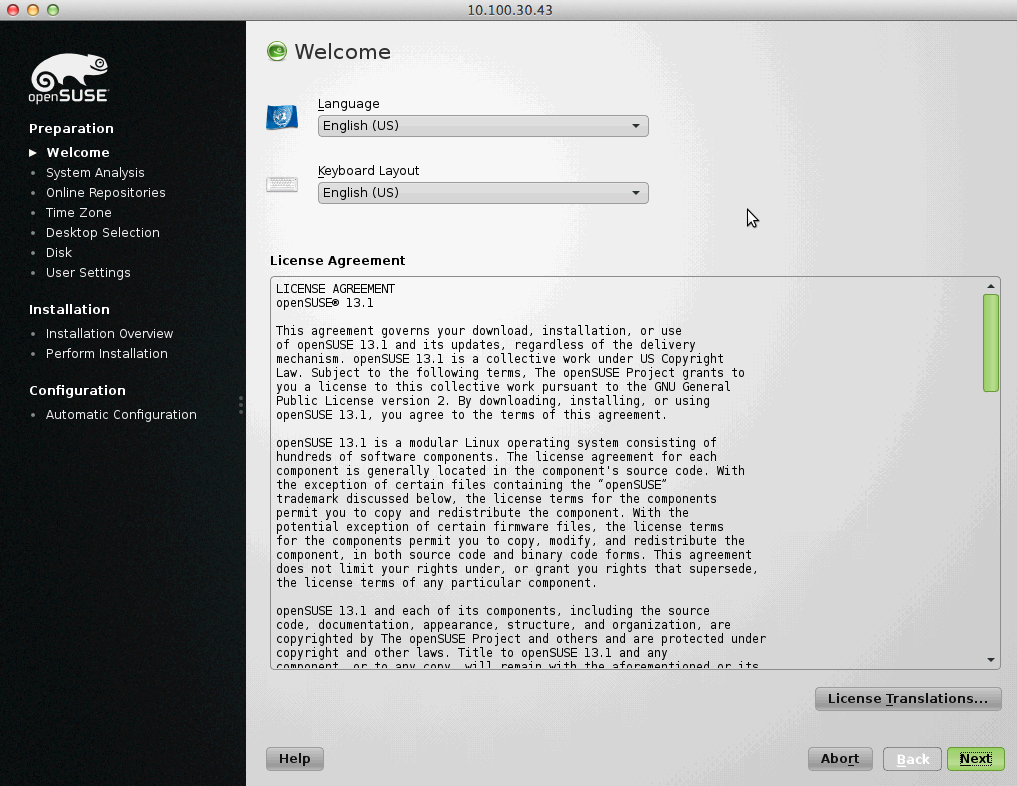Select the Welcome step in sidebar
The image size is (1017, 786).
[x=78, y=152]
